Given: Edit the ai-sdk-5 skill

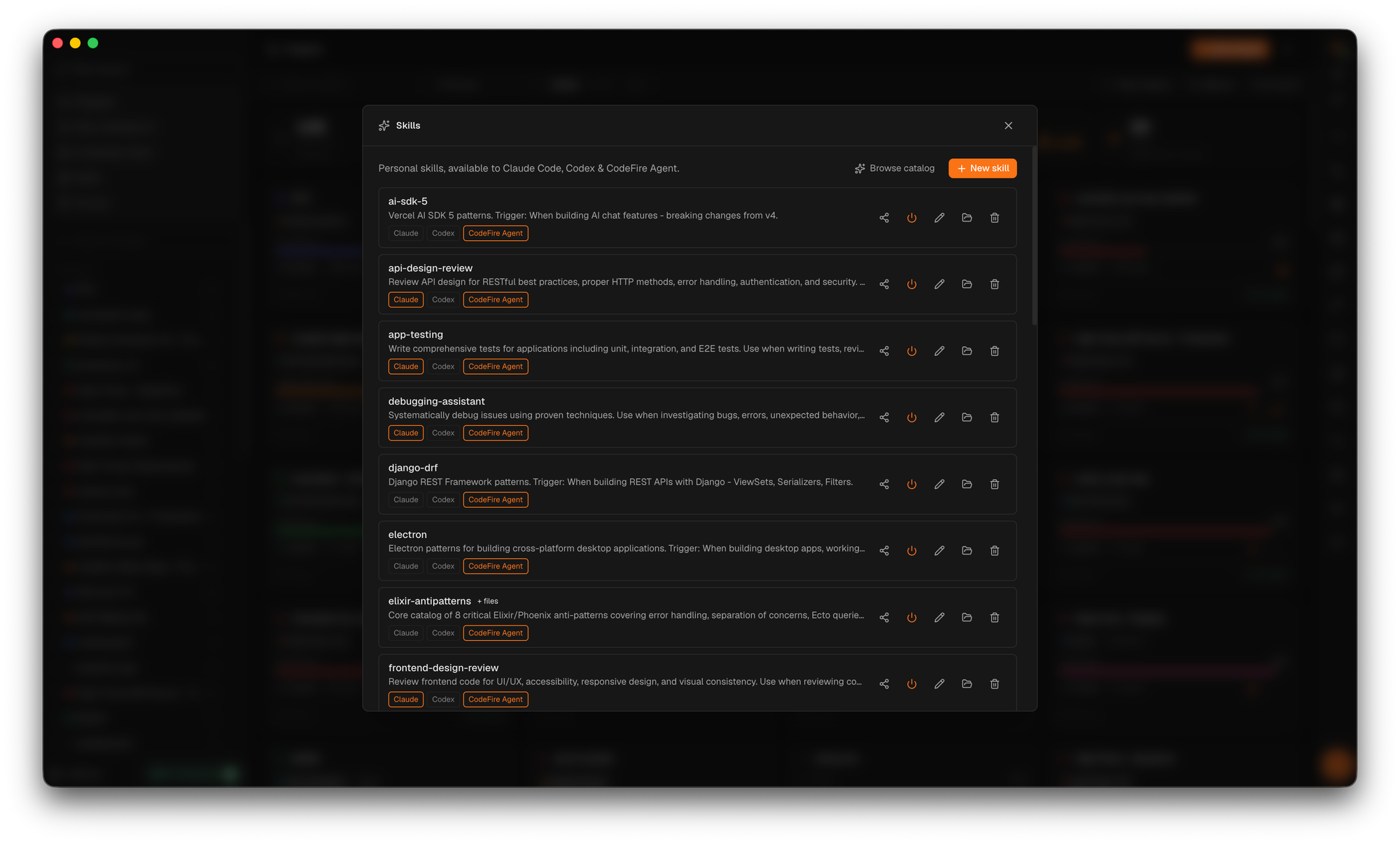Looking at the screenshot, I should click(939, 218).
